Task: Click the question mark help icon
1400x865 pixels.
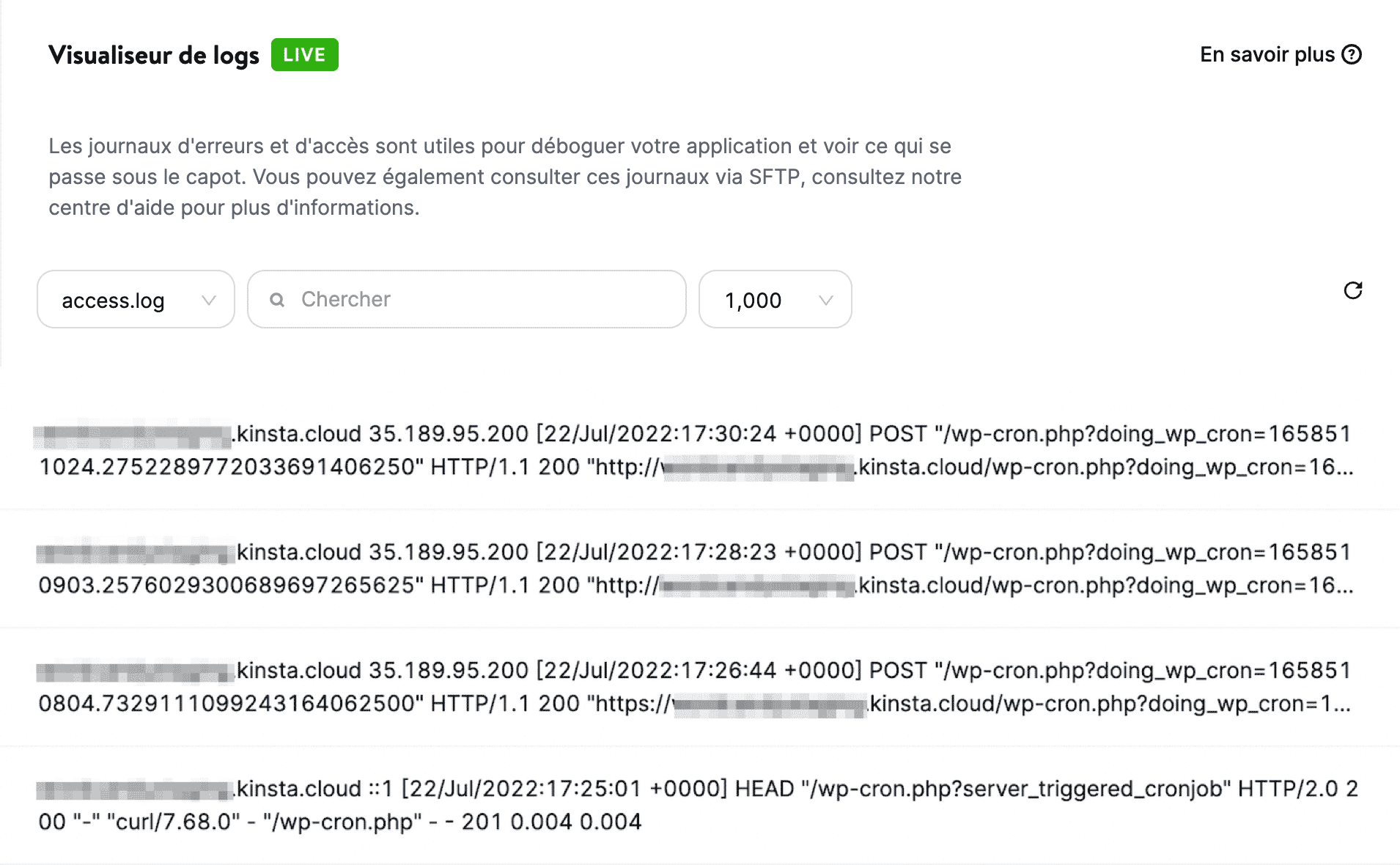Action: click(x=1352, y=55)
